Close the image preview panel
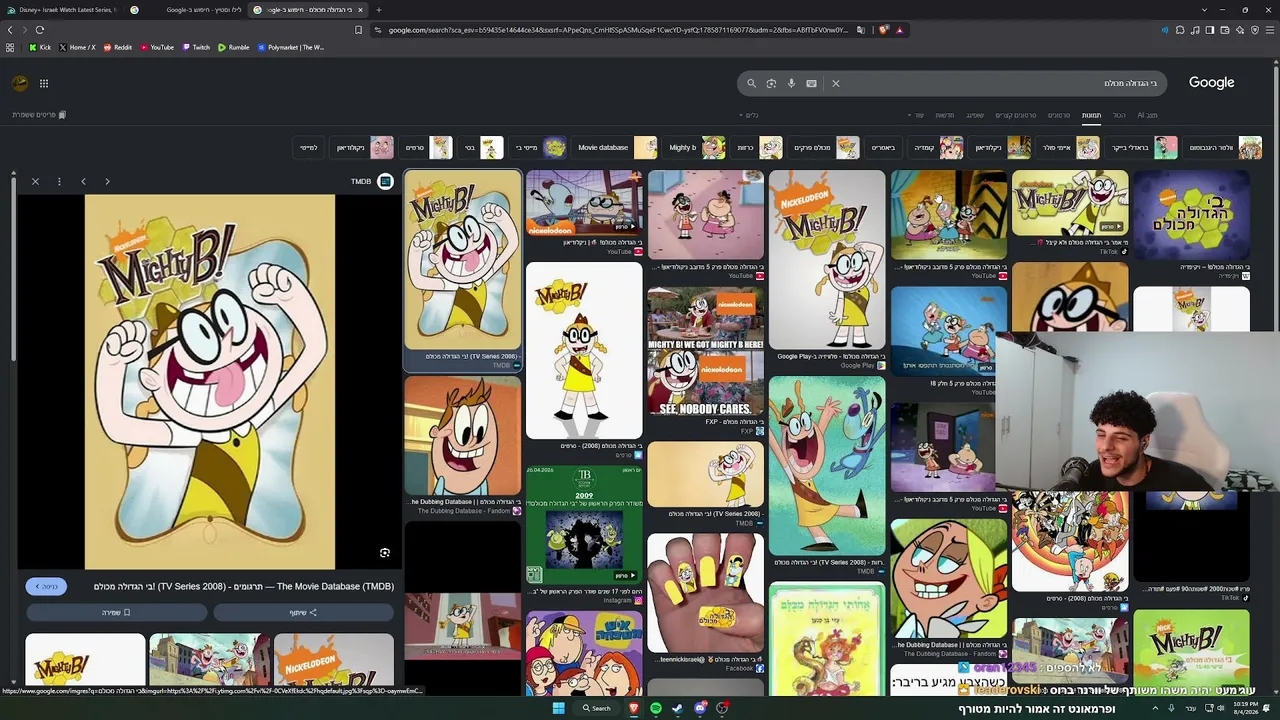The height and width of the screenshot is (720, 1280). pyautogui.click(x=35, y=181)
